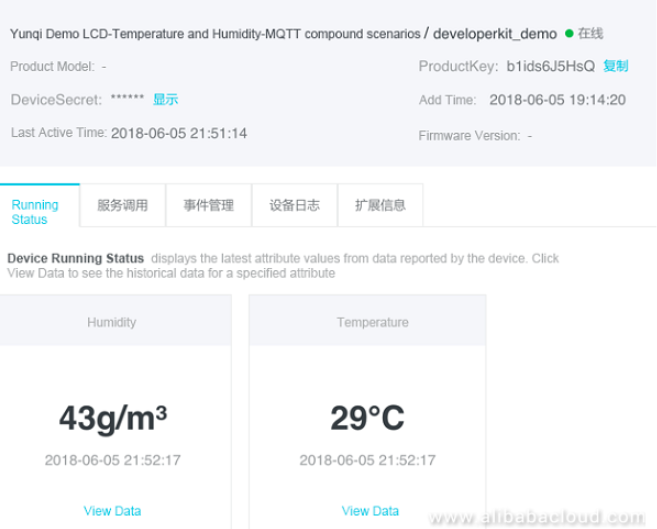The width and height of the screenshot is (657, 529).
Task: Open the 设备日志 tab
Action: 295,205
